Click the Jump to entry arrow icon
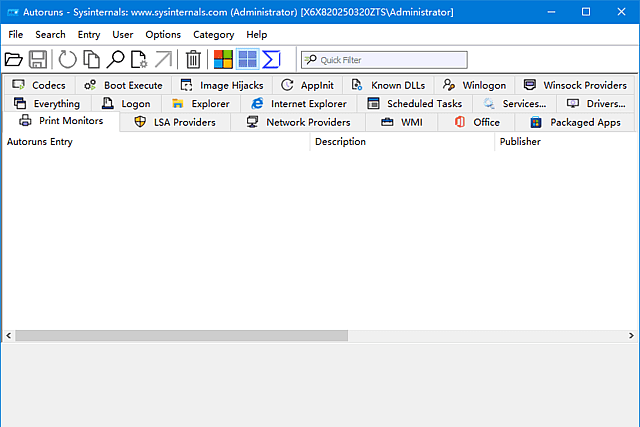Image resolution: width=640 pixels, height=427 pixels. tap(163, 60)
